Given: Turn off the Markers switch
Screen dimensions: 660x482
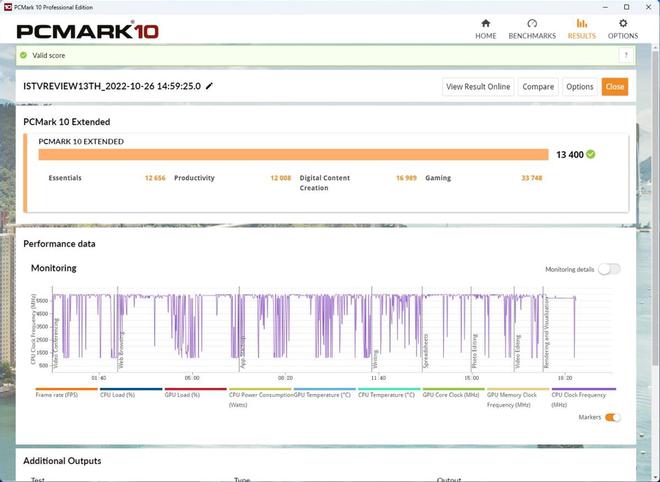Looking at the screenshot, I should pyautogui.click(x=612, y=417).
